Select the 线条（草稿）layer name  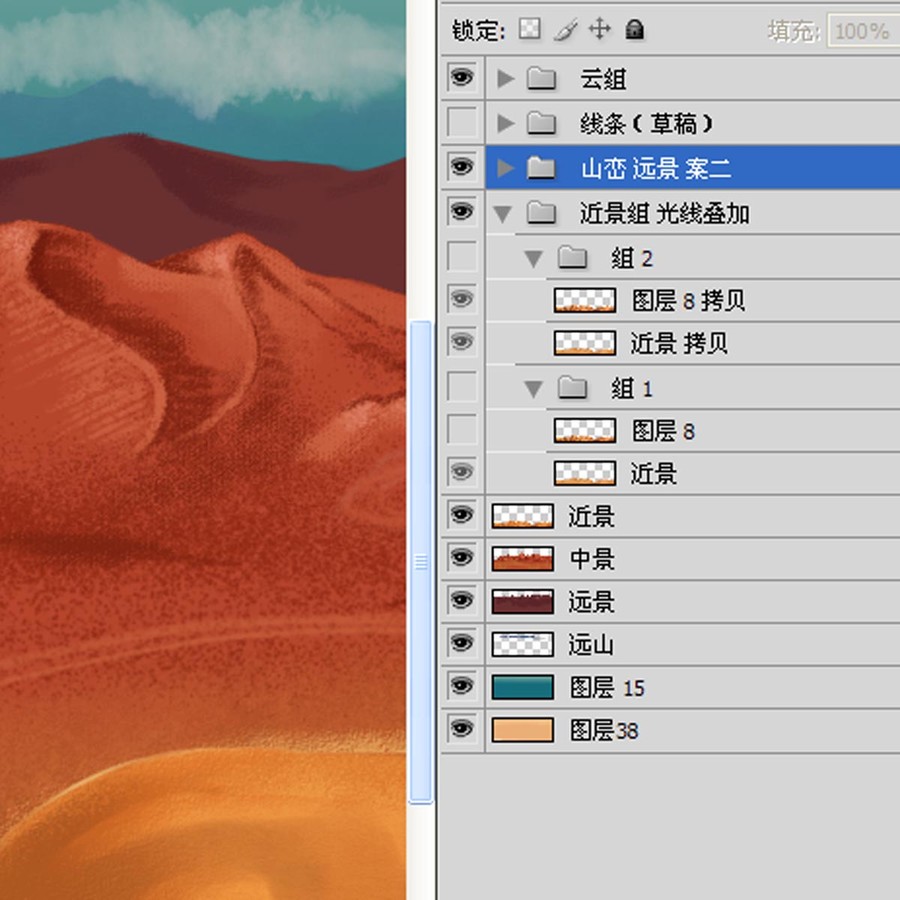coord(647,123)
